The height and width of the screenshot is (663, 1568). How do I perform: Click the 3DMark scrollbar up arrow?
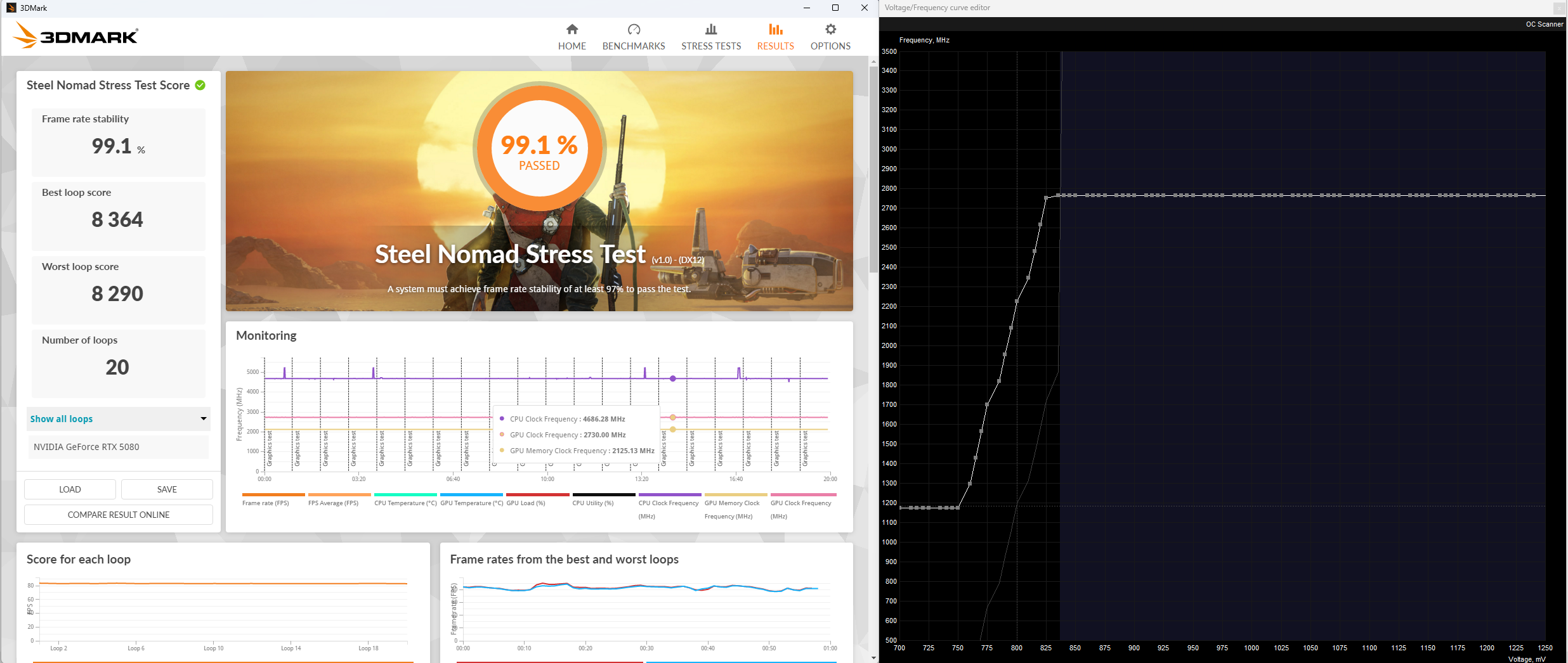pos(873,61)
